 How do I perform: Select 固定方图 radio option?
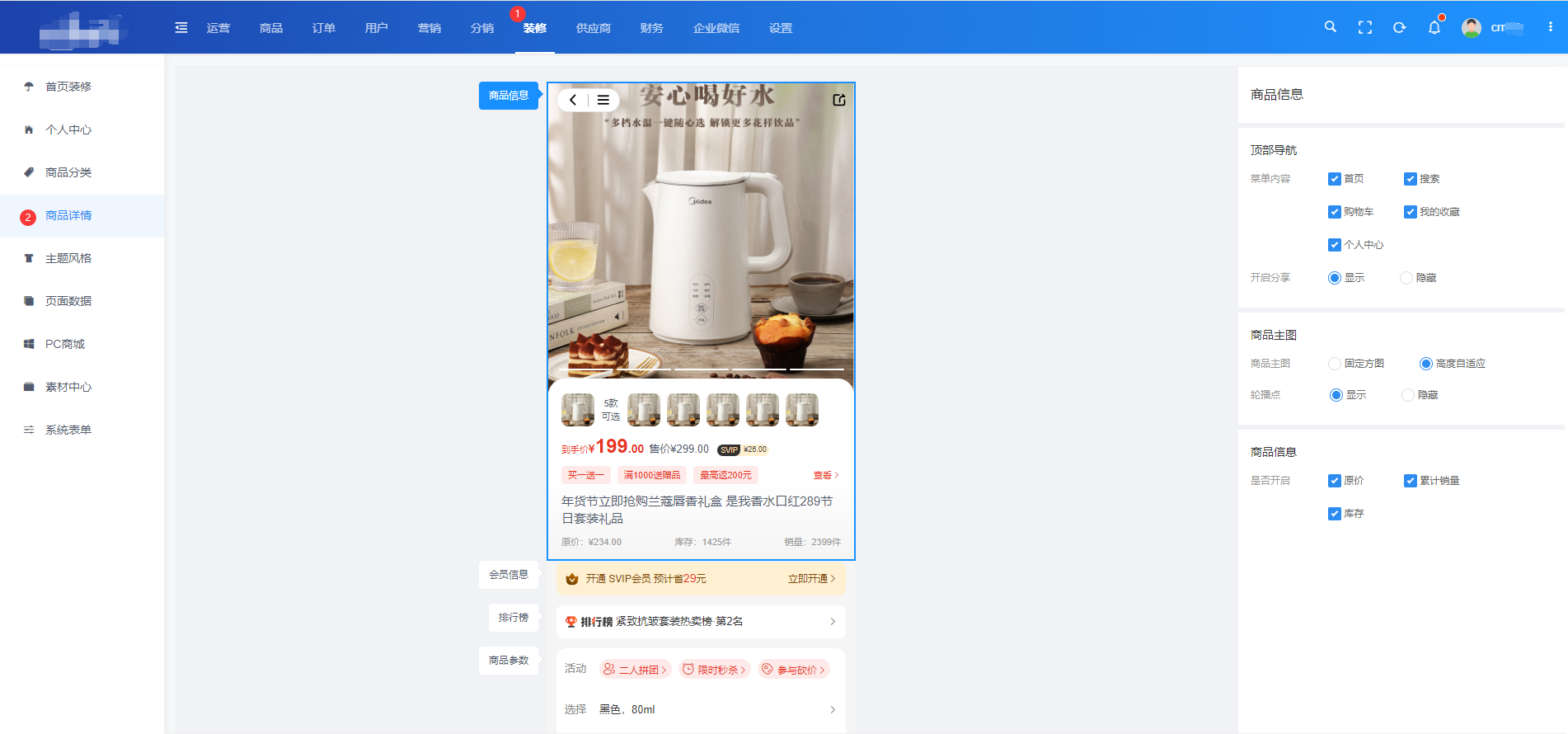coord(1334,364)
